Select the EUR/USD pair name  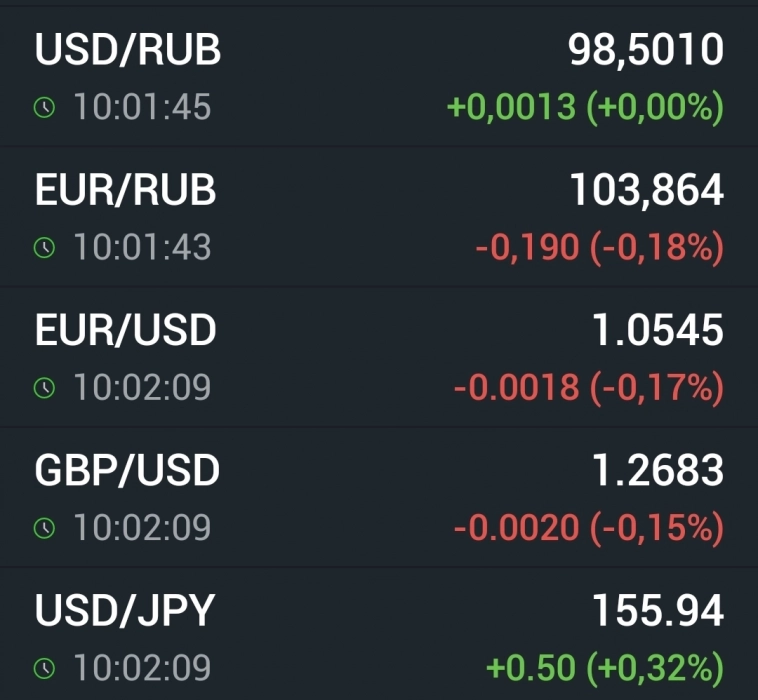(x=126, y=330)
